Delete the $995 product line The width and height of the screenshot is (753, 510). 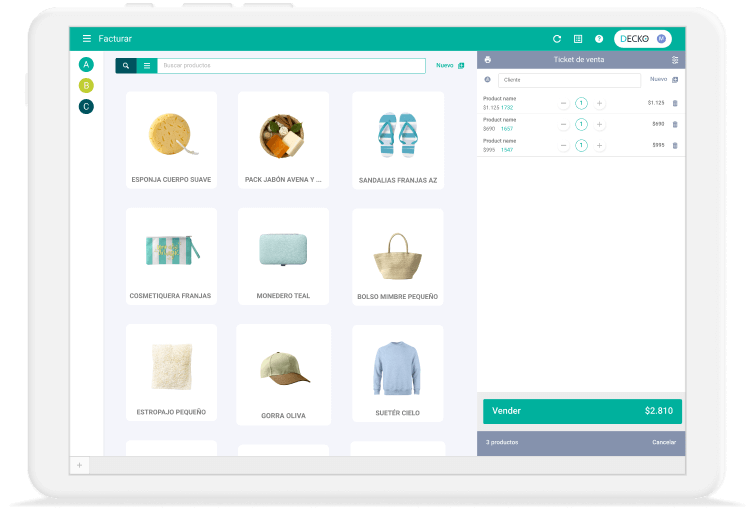[675, 146]
